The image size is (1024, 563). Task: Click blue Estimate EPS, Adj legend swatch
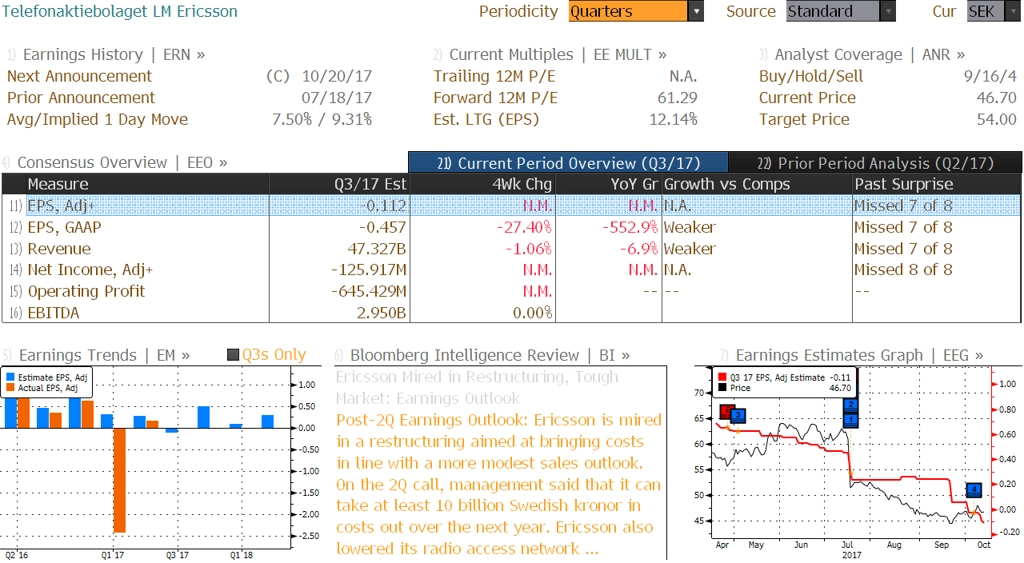(10, 378)
